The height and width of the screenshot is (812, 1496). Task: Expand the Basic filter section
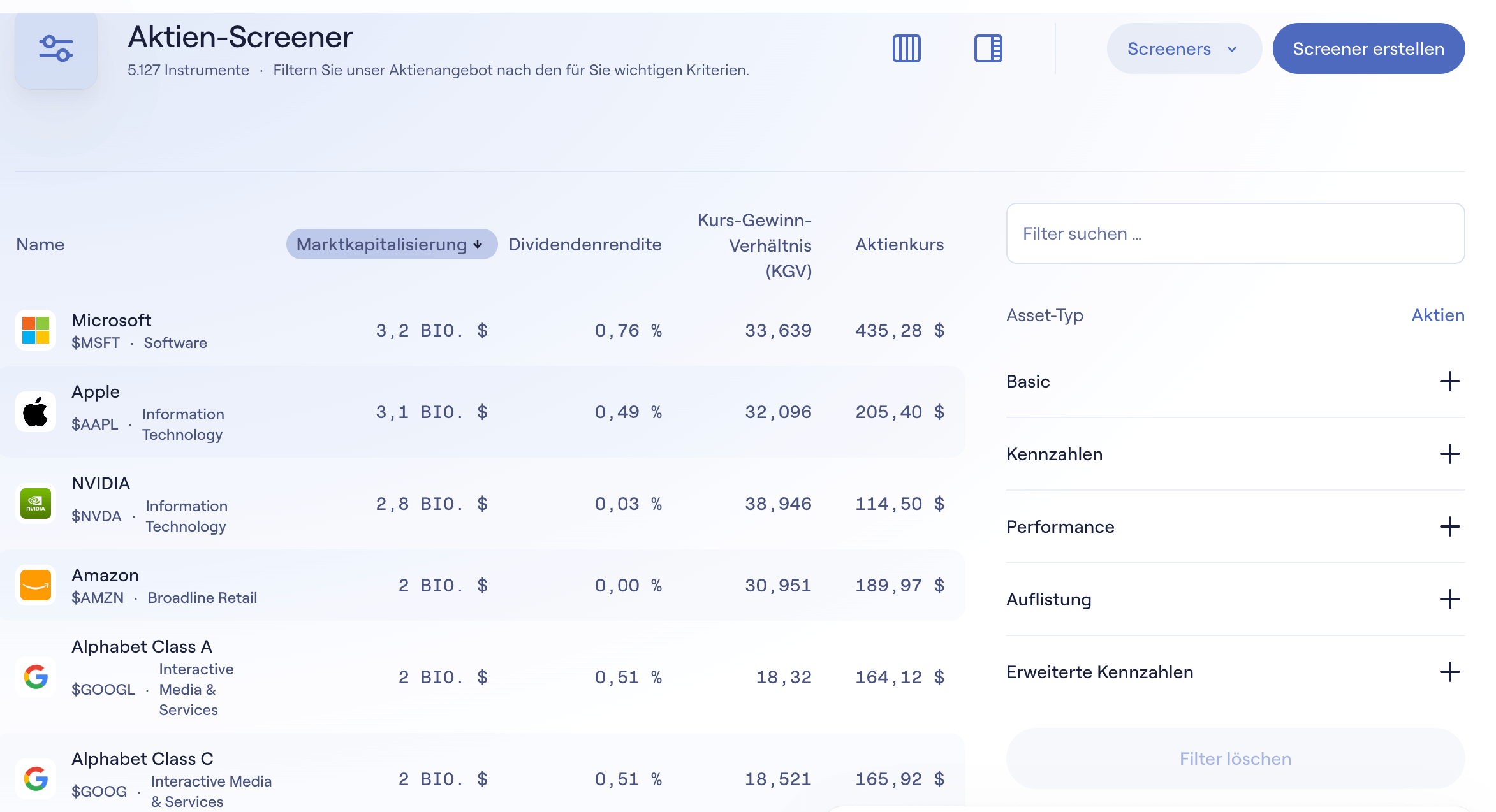coord(1235,381)
